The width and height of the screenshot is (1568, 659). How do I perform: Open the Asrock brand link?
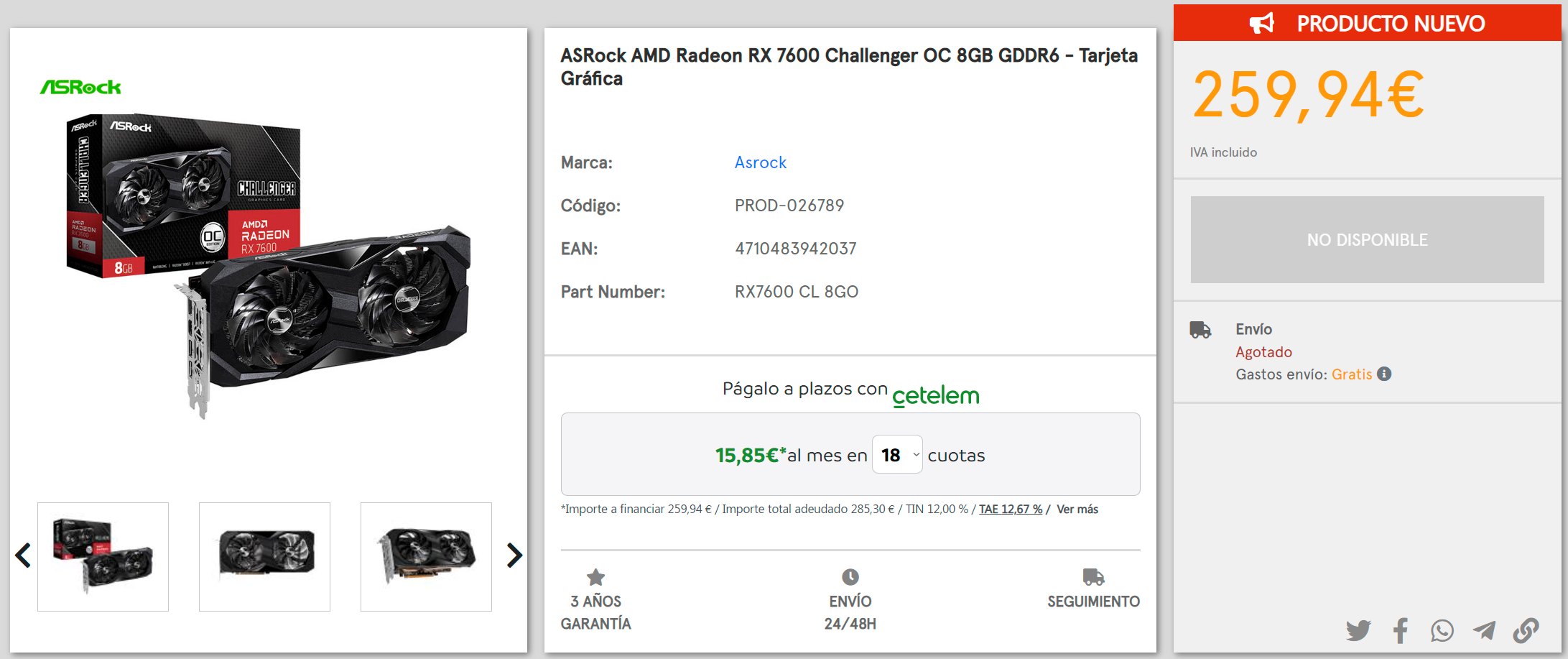tap(760, 162)
